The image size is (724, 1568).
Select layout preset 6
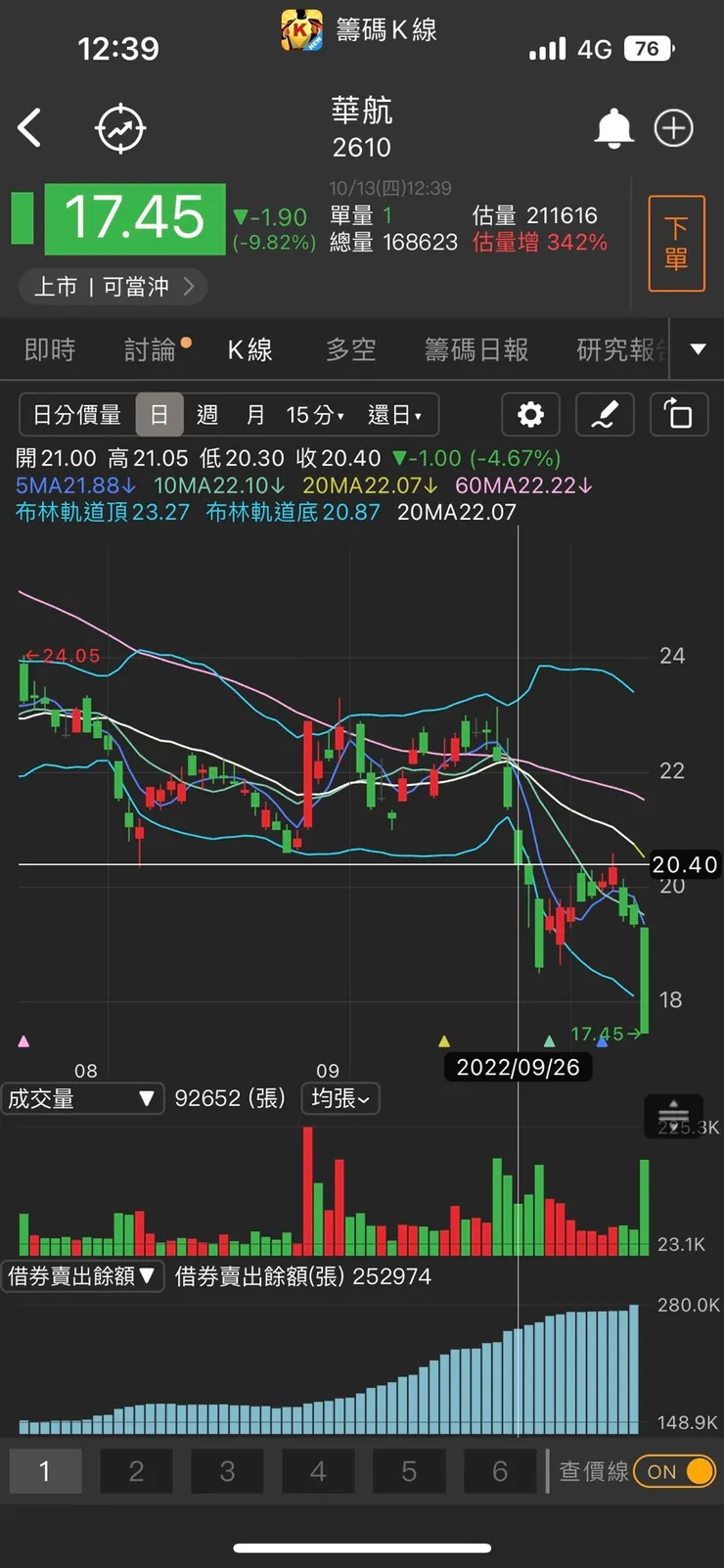pyautogui.click(x=500, y=1471)
